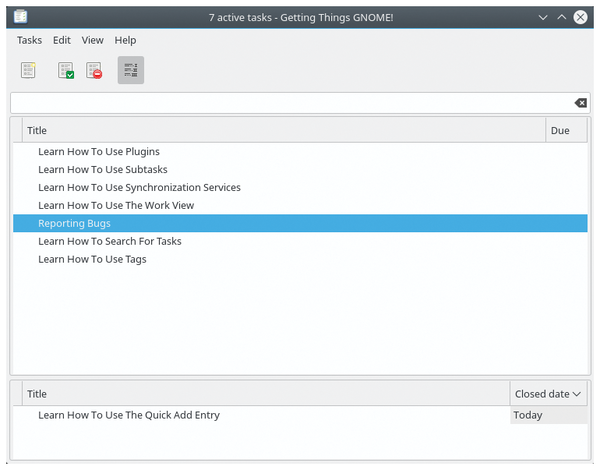
Task: Minimize the window using the down chevron
Action: pos(543,17)
